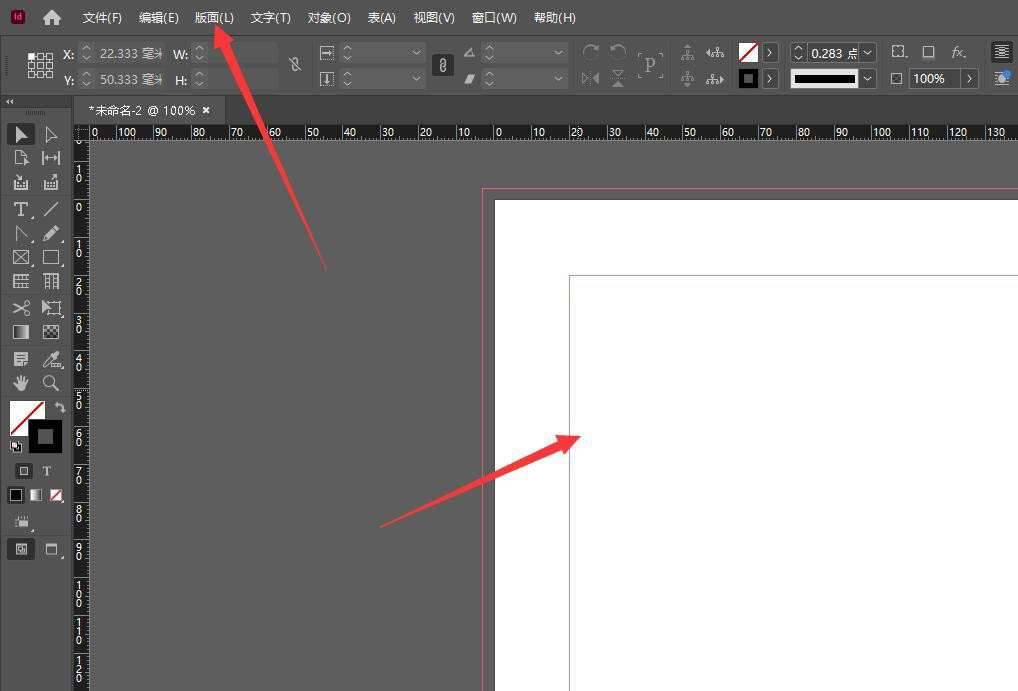Expand the stroke style line dropdown
The image size is (1018, 691).
(x=868, y=78)
